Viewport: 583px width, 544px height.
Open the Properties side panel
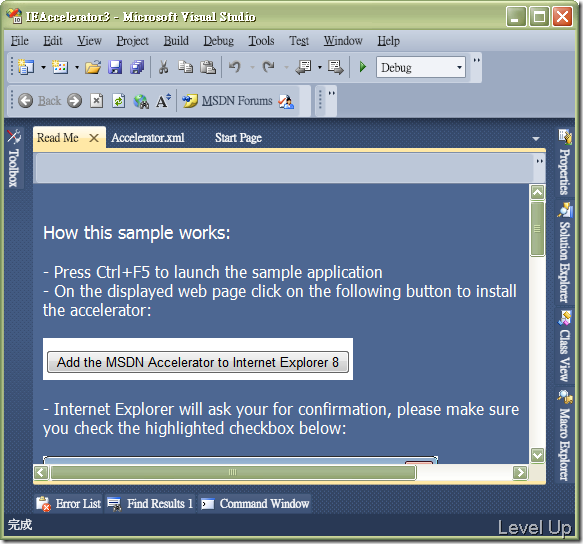564,162
